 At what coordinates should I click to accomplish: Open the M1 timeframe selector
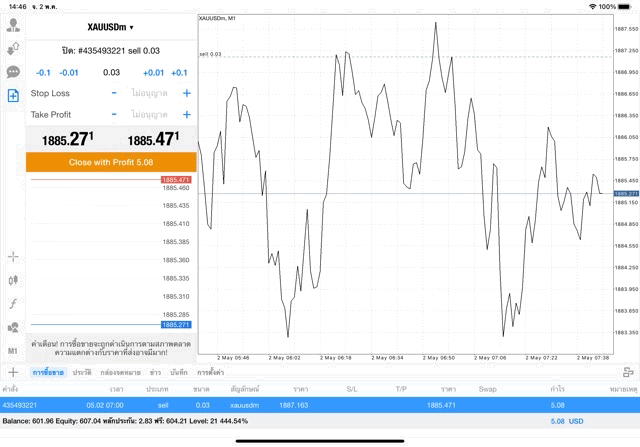click(x=13, y=351)
